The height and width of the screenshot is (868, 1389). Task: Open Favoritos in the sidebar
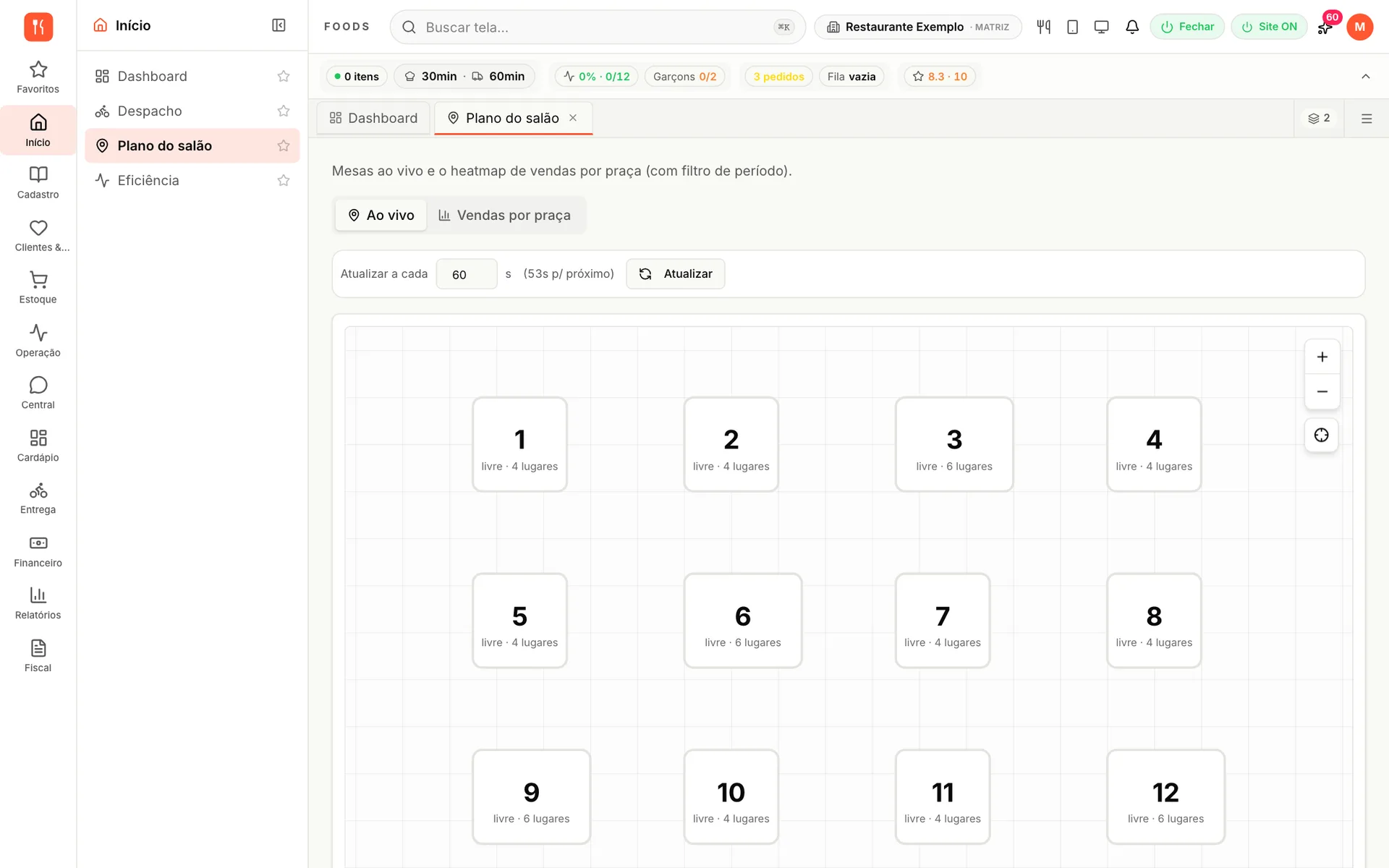(38, 77)
